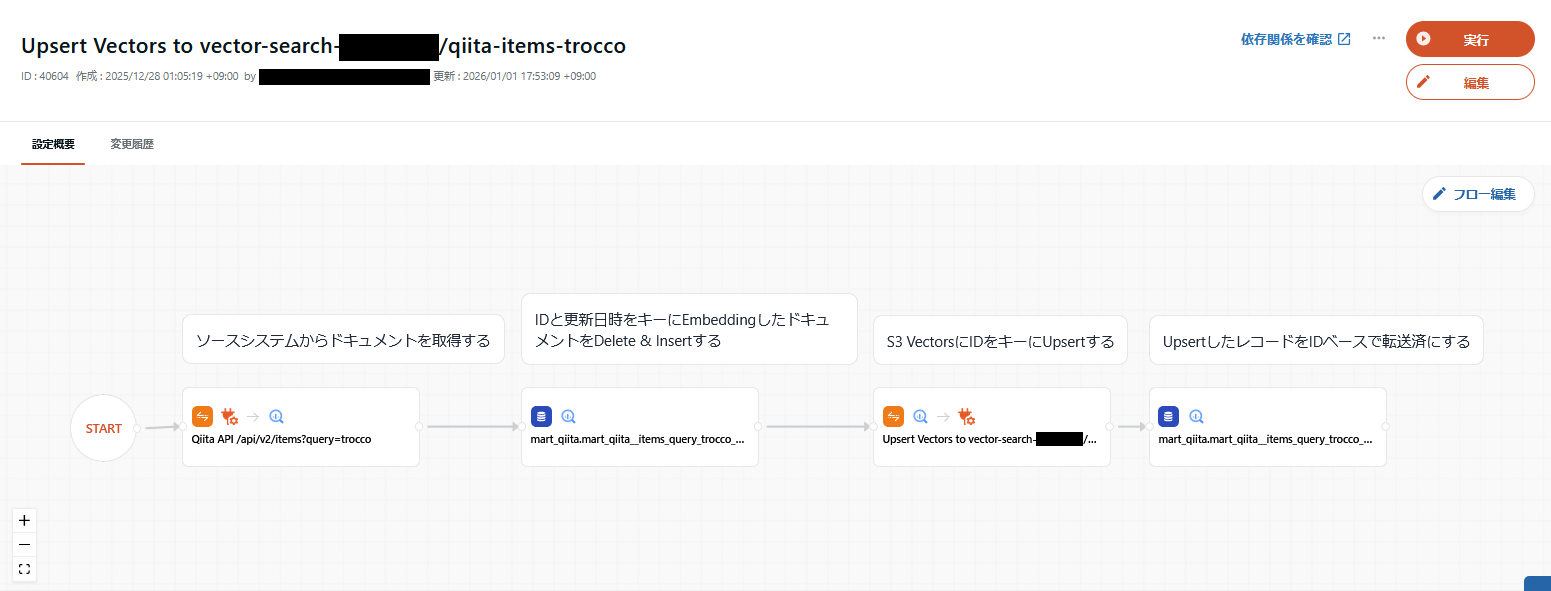Image resolution: width=1551 pixels, height=591 pixels.
Task: Fit the flow to screen view
Action: pos(25,568)
